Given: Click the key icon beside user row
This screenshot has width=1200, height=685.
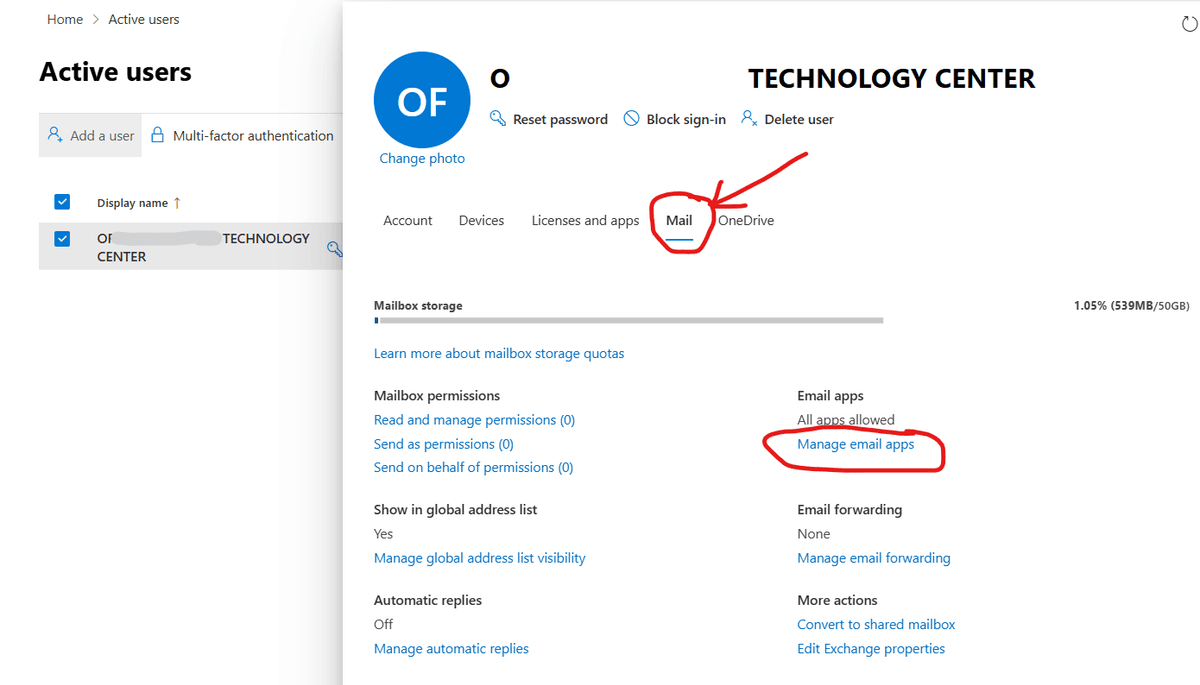Looking at the screenshot, I should [335, 248].
